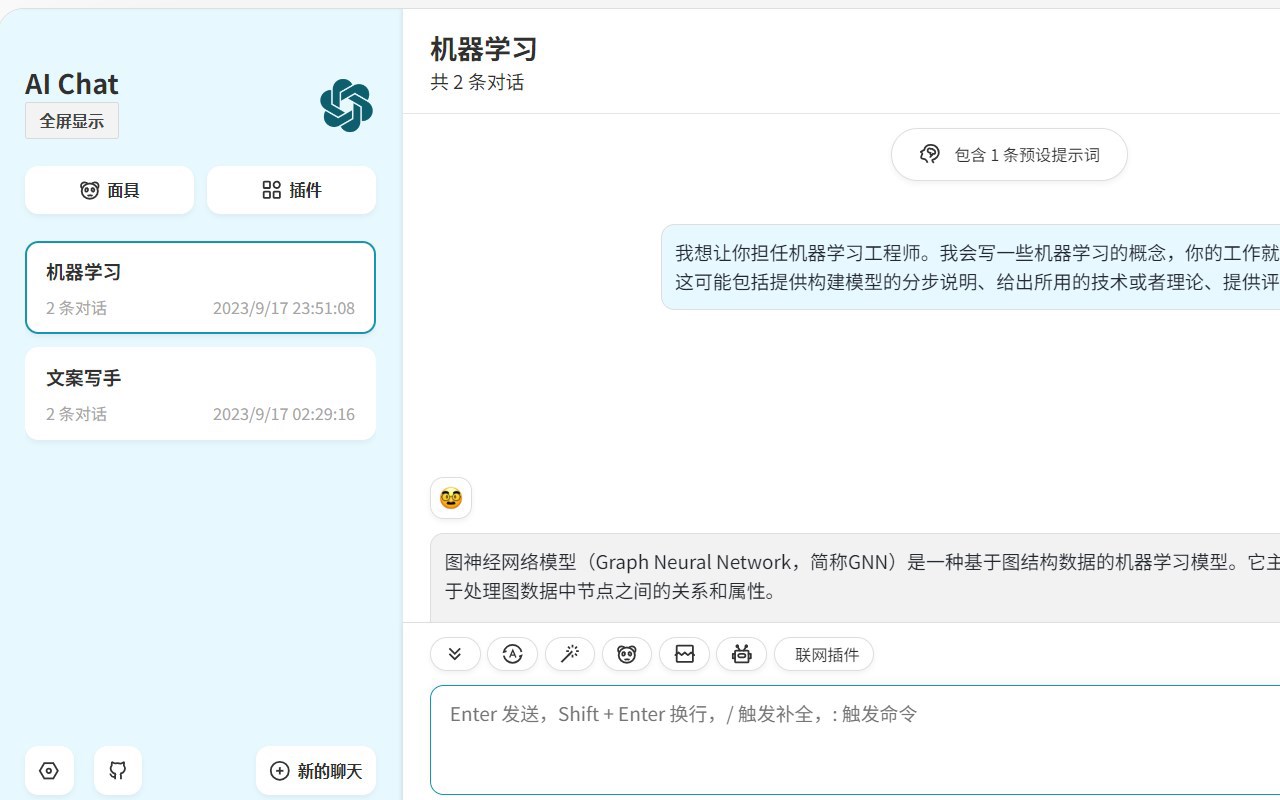Expand the 包含 1 条预设提示词 pill
This screenshot has height=800, width=1280.
(x=1008, y=154)
